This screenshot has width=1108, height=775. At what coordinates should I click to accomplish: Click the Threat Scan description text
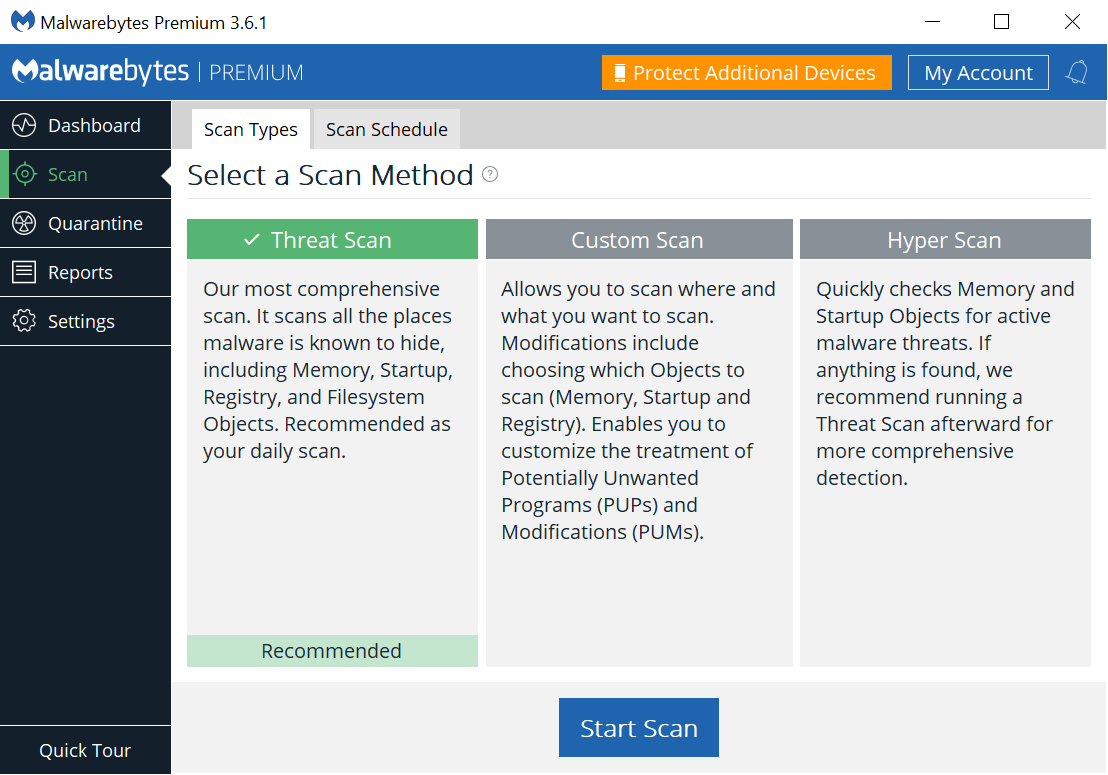tap(328, 369)
